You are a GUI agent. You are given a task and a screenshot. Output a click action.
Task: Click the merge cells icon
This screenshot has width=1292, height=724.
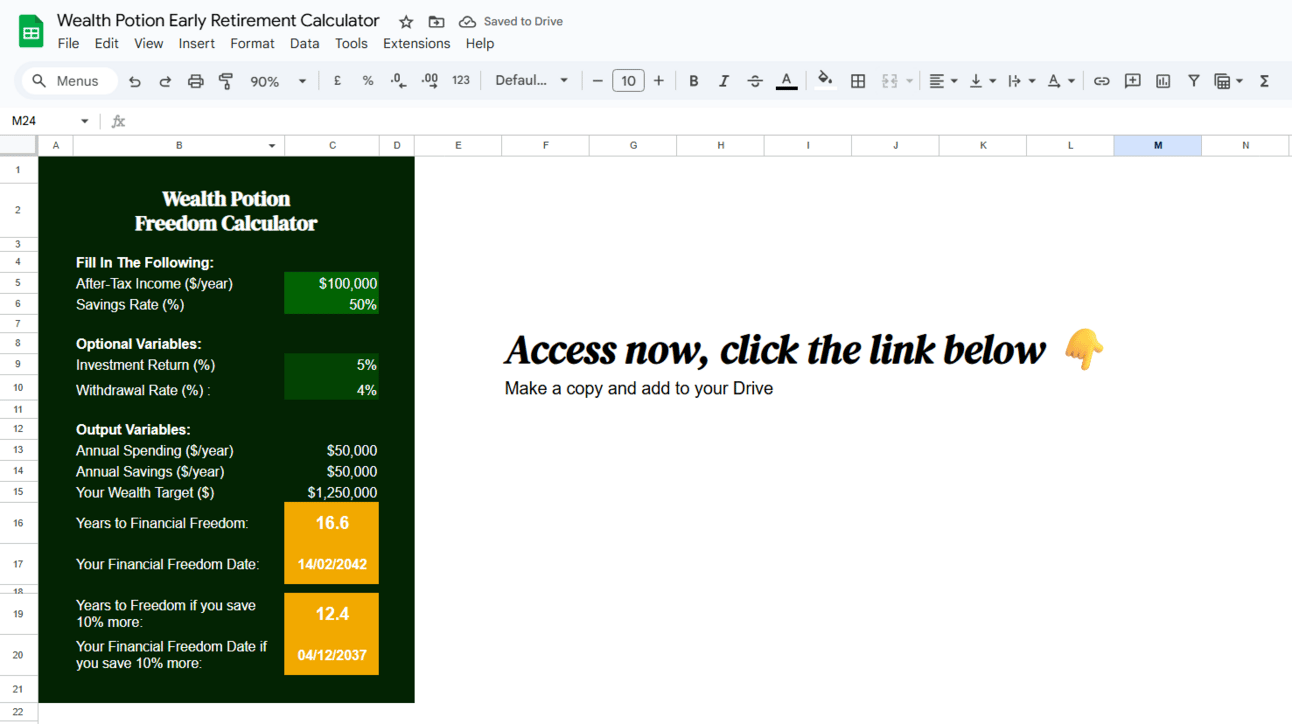(x=889, y=81)
